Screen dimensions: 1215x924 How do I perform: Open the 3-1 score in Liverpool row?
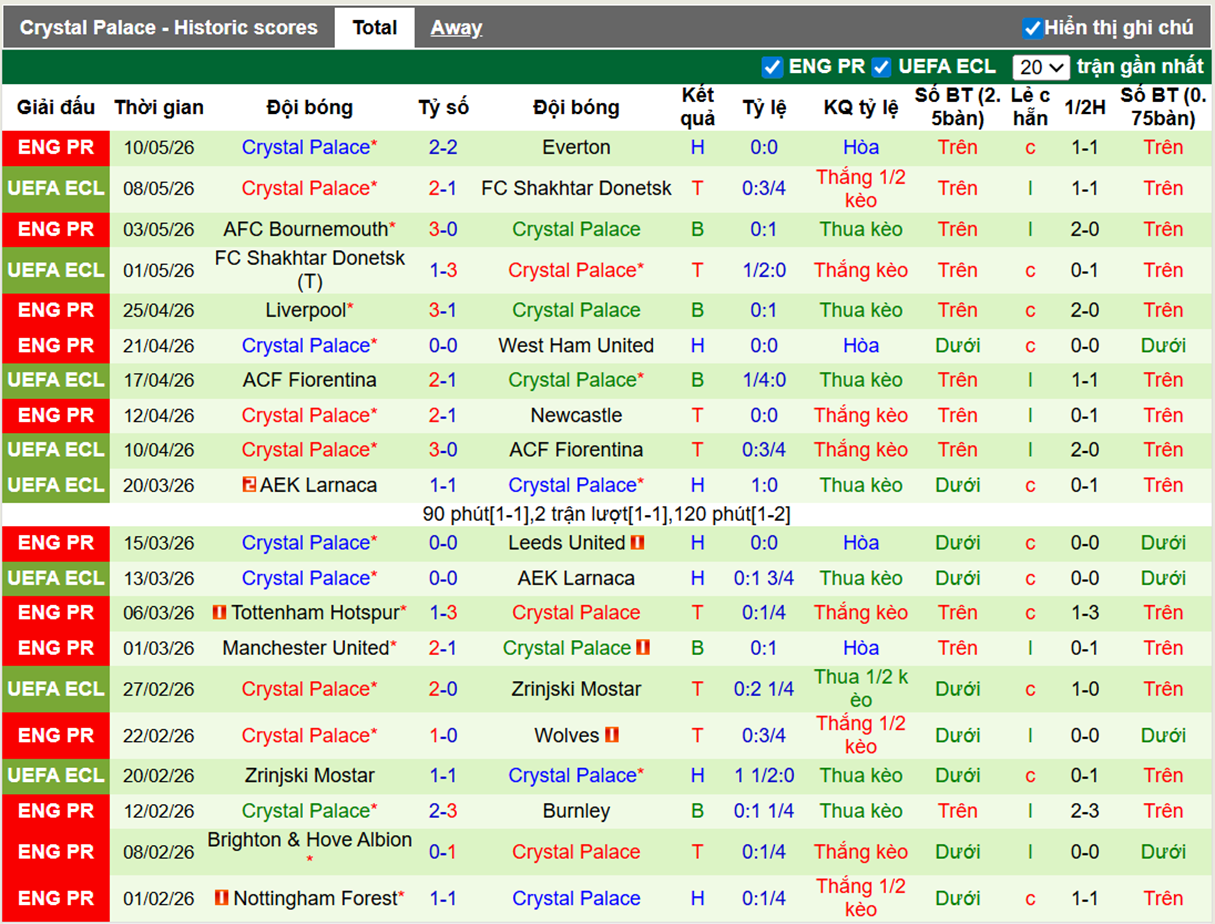click(x=443, y=310)
